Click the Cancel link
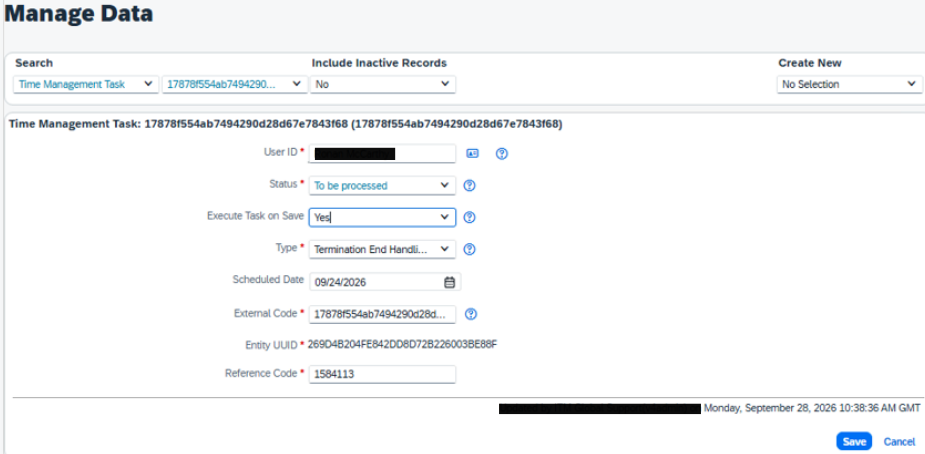925x454 pixels. click(899, 442)
